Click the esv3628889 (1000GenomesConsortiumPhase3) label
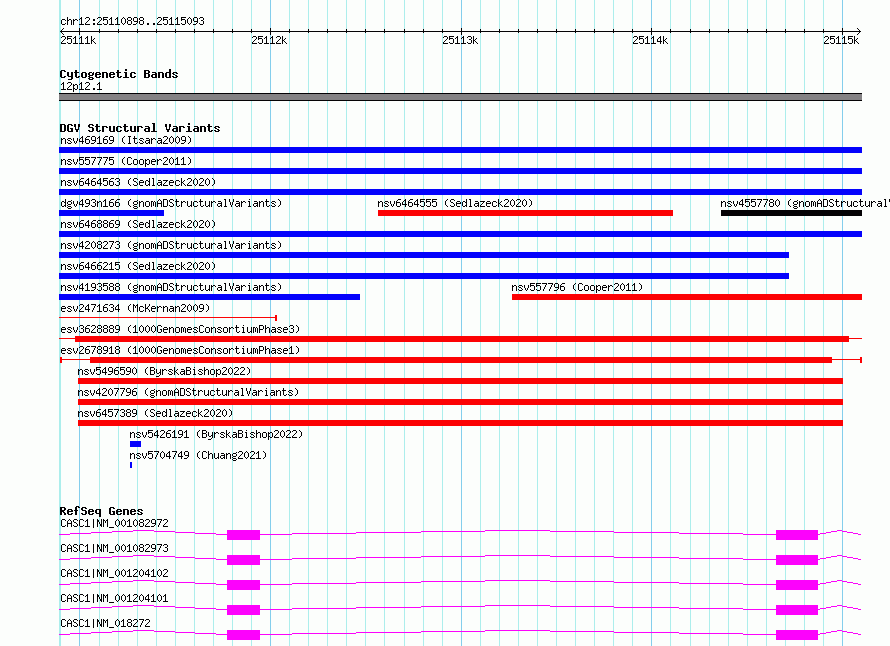Image resolution: width=890 pixels, height=646 pixels. point(180,329)
